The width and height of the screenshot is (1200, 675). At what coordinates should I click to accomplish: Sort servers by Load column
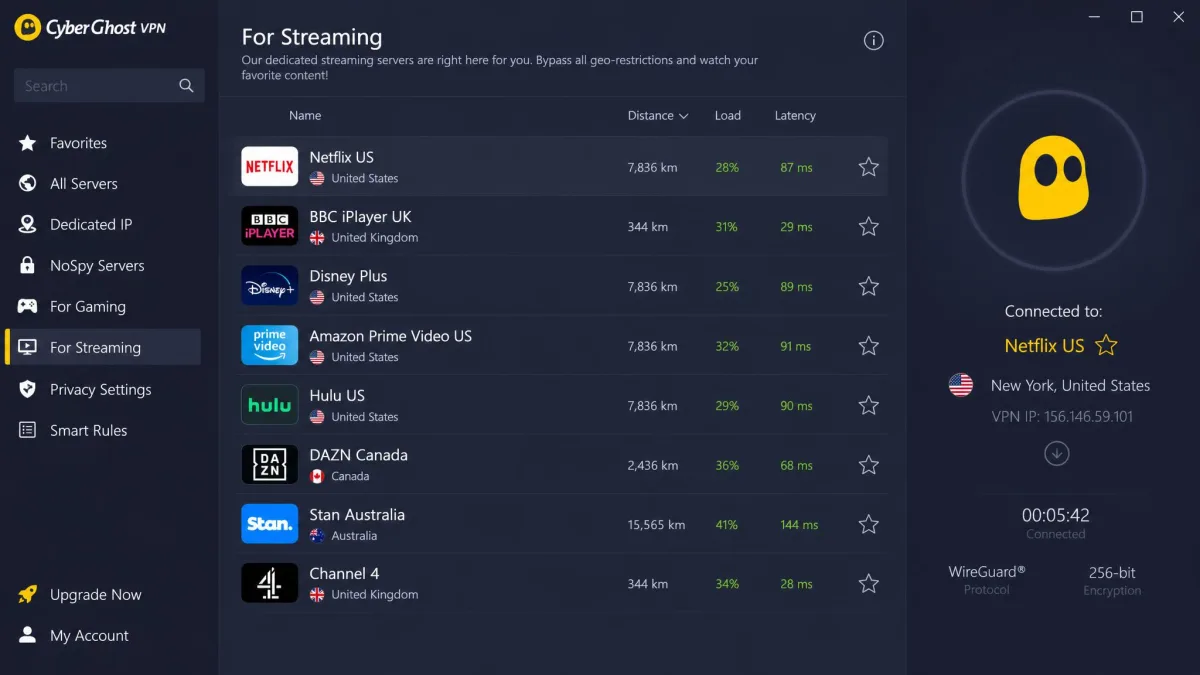728,116
